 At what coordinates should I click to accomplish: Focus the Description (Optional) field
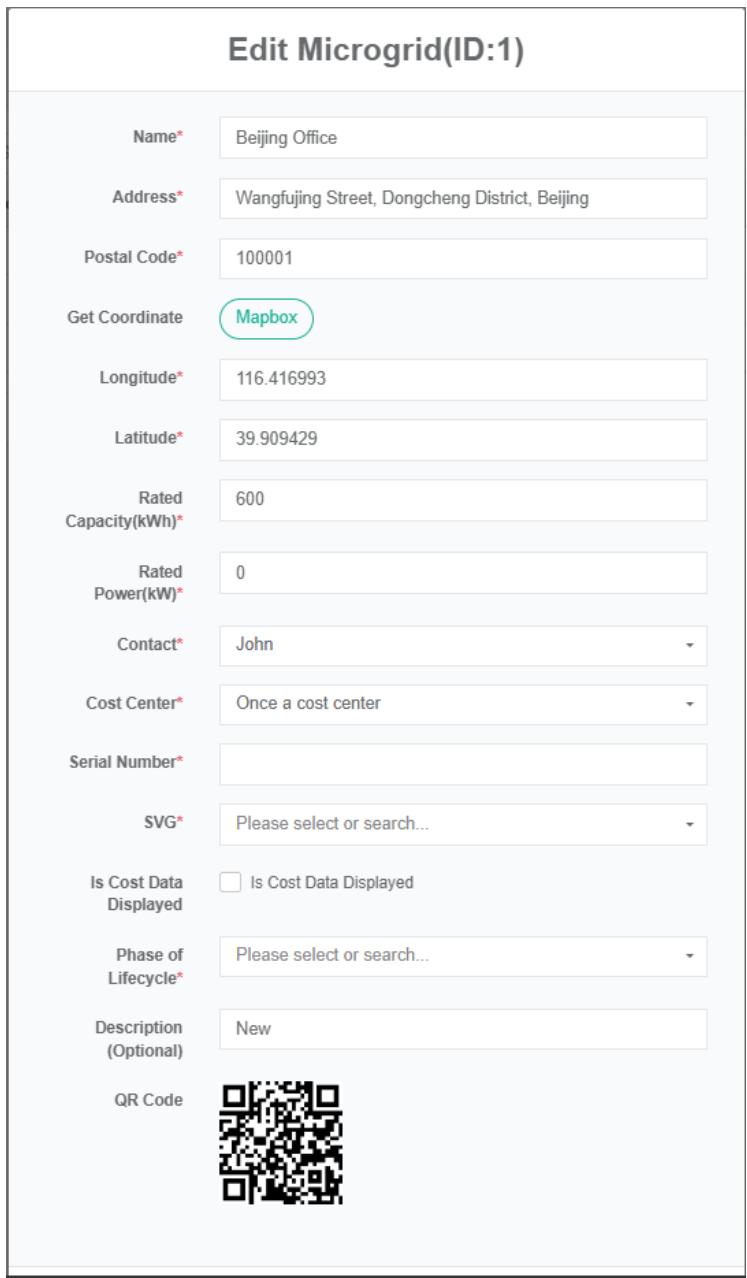point(462,1029)
